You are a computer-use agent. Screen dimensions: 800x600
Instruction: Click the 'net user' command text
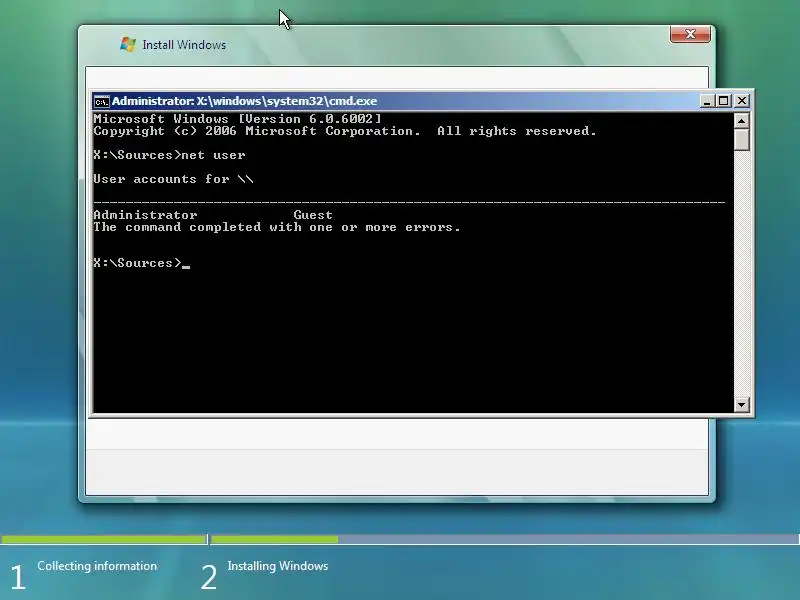(x=213, y=155)
